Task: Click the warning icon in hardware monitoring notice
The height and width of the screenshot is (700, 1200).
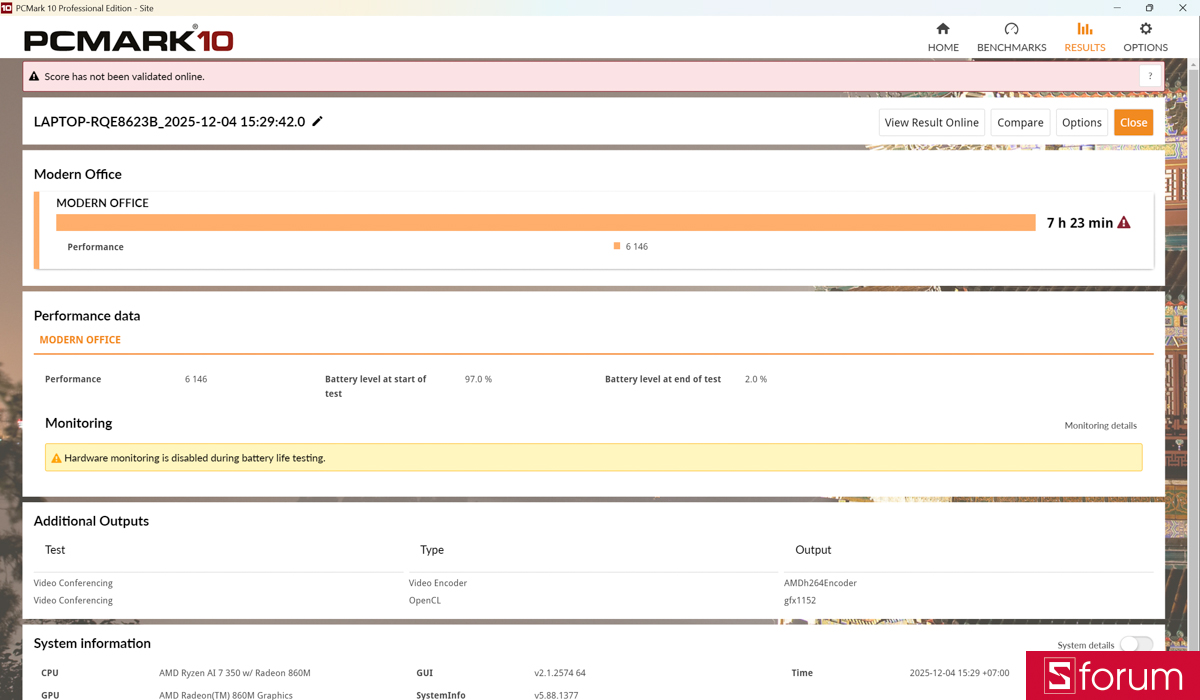Action: click(x=56, y=458)
